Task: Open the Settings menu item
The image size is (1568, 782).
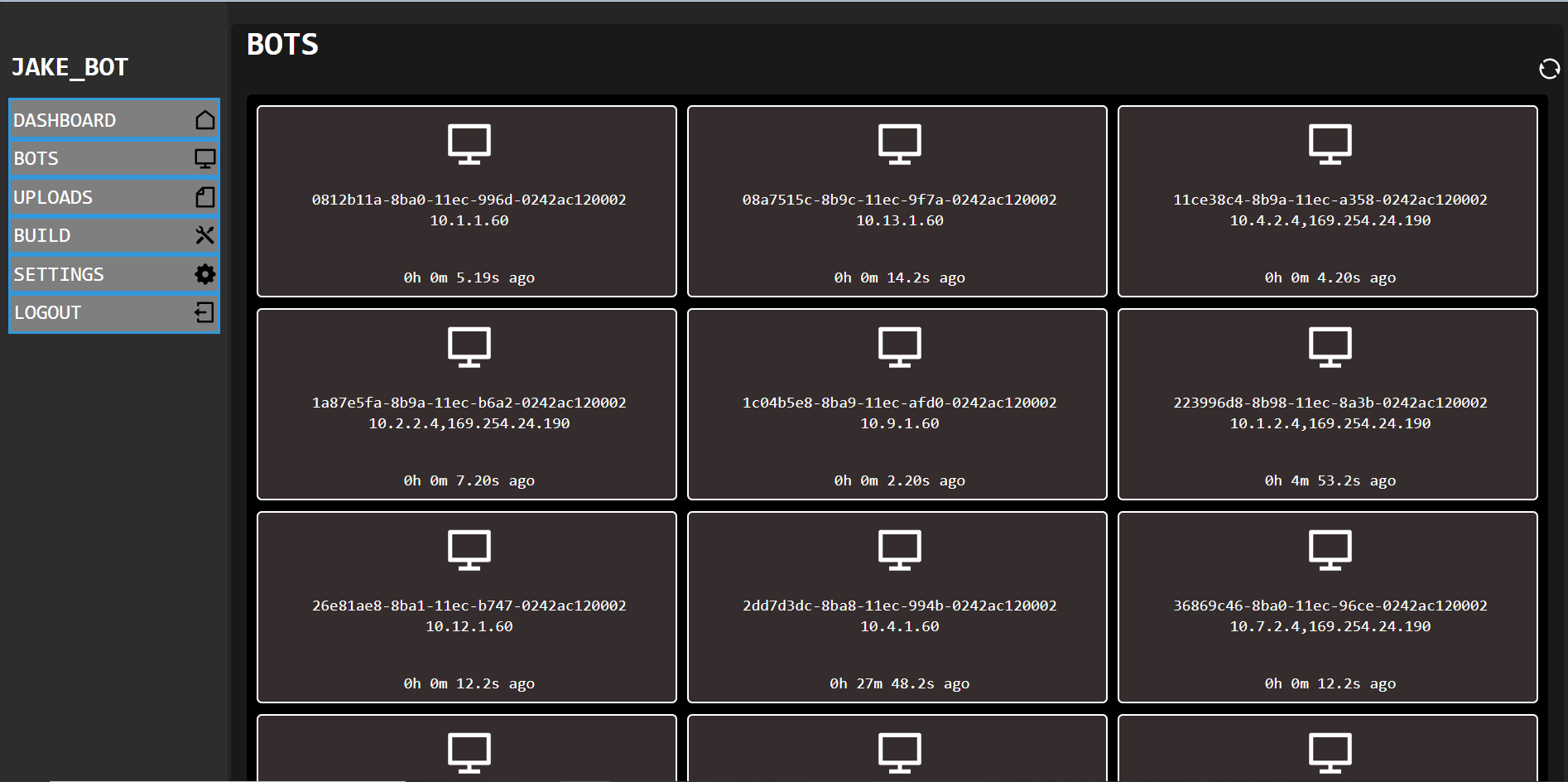Action: 114,274
